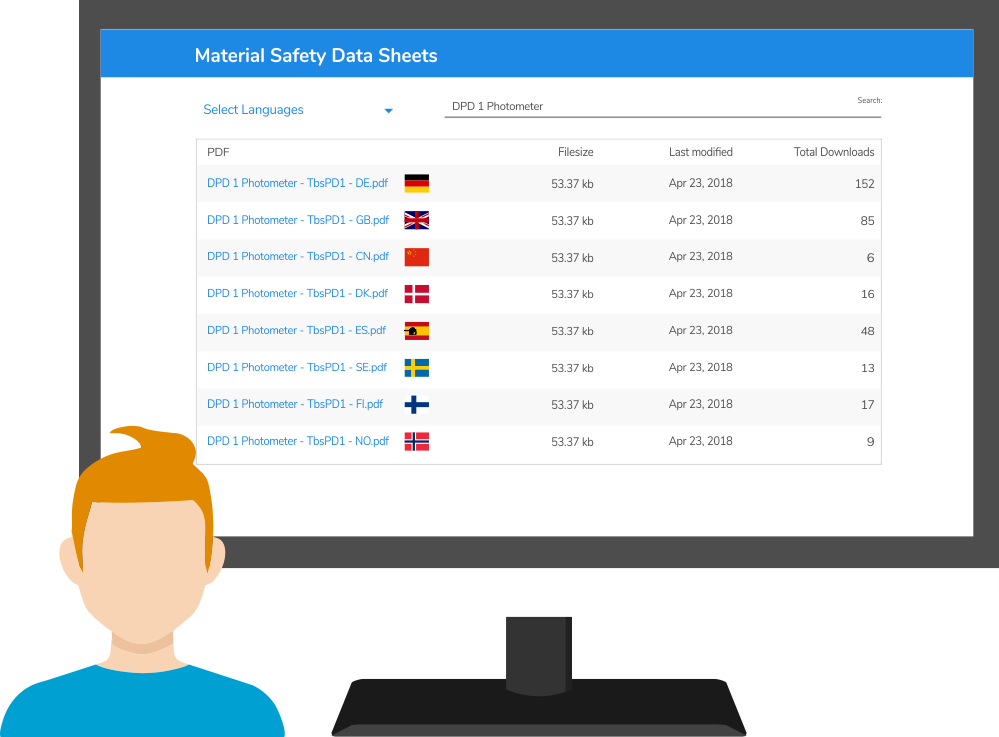The width and height of the screenshot is (999, 737).
Task: Click the German flag icon
Action: point(416,183)
